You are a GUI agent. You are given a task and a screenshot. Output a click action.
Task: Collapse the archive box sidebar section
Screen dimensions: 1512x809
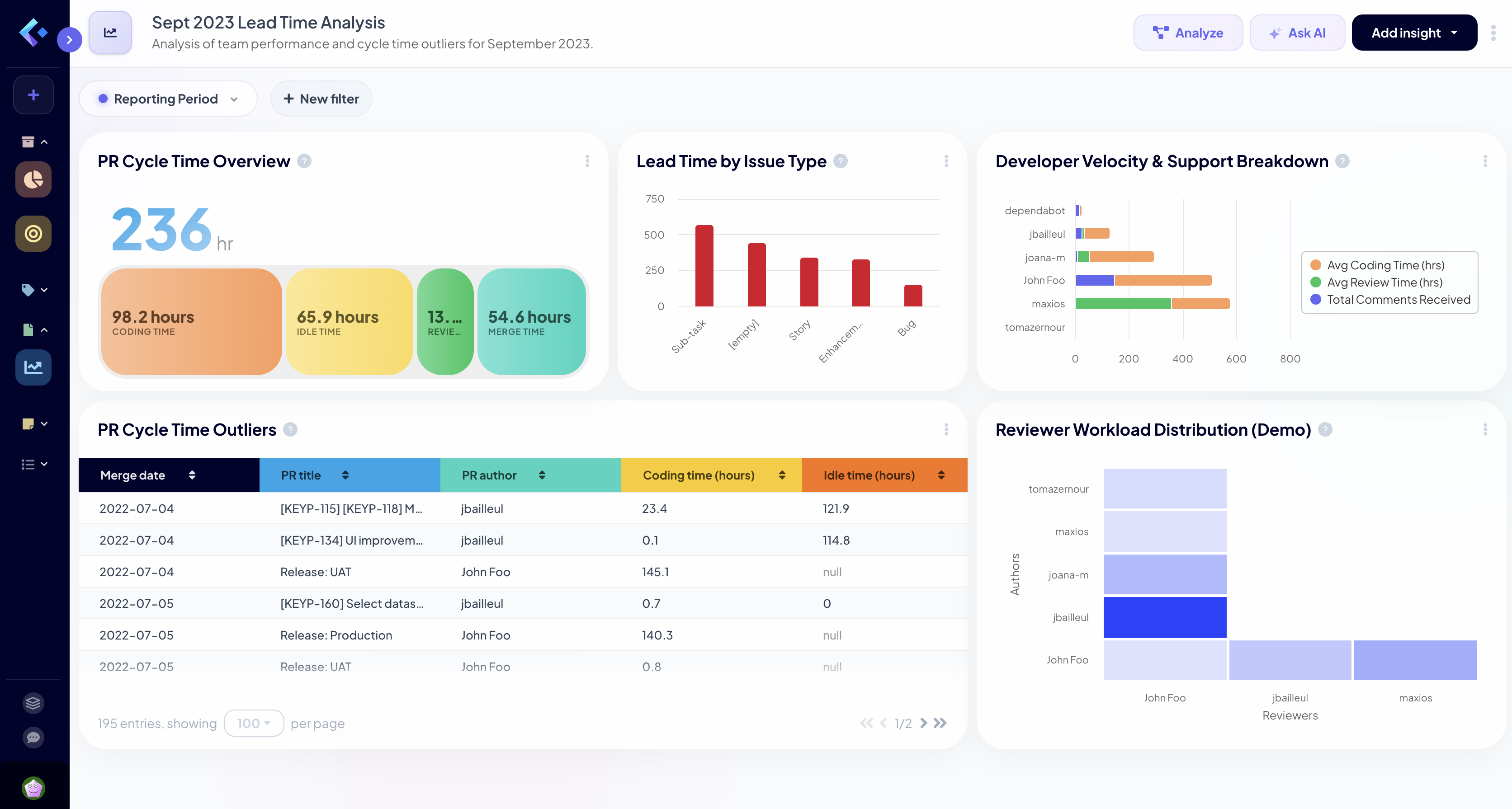point(35,141)
